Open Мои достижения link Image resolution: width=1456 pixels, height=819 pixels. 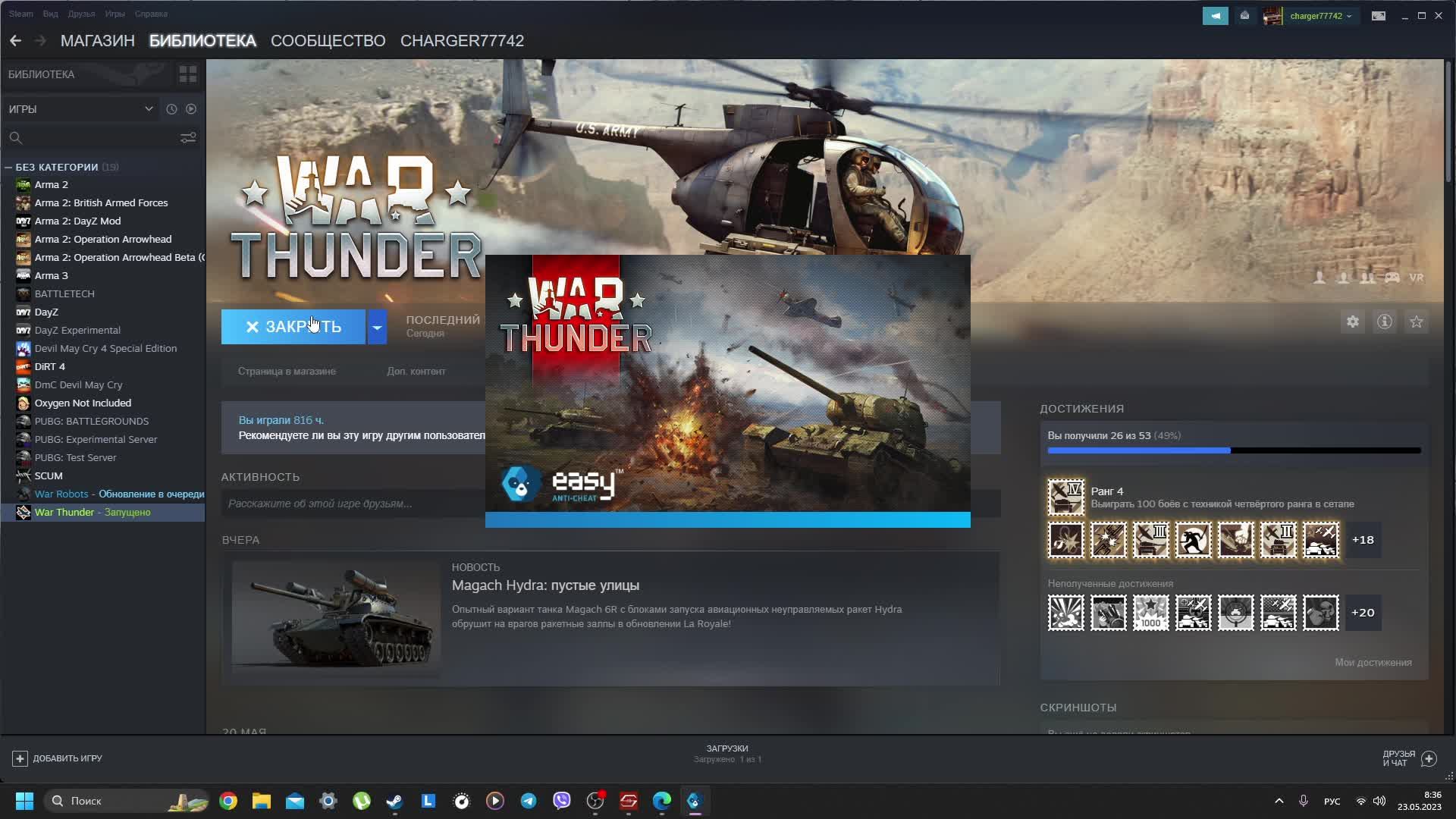tap(1373, 663)
